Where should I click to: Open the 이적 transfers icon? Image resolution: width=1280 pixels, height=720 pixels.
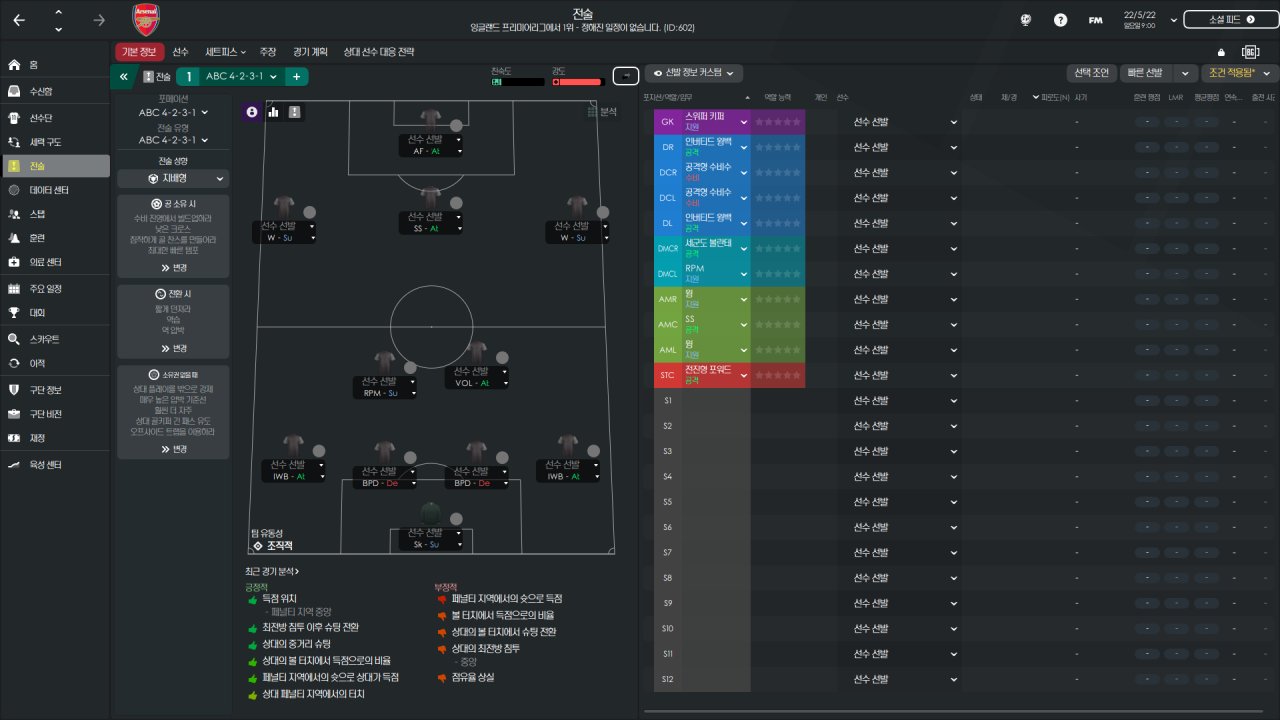(14, 363)
